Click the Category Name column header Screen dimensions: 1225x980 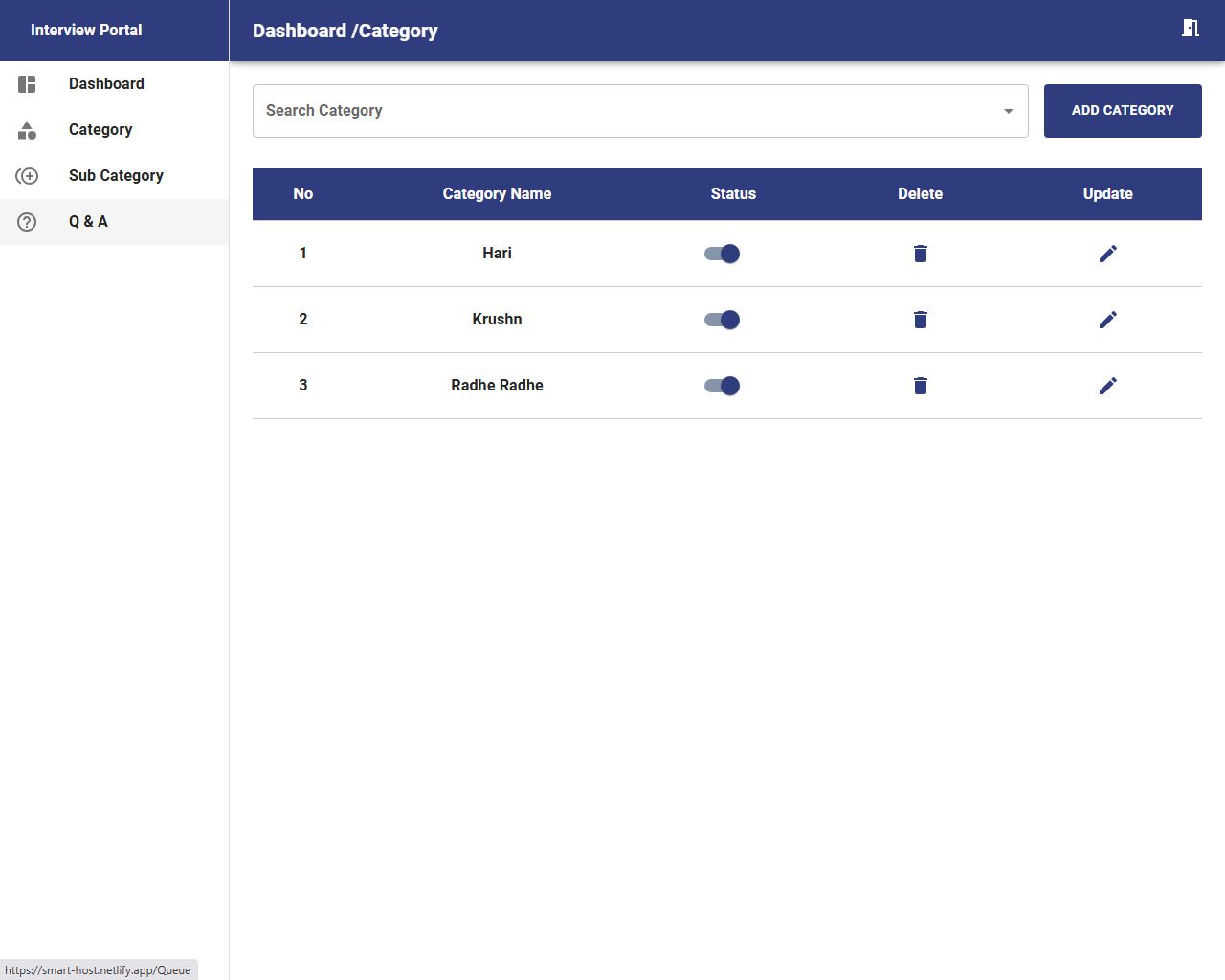(x=497, y=194)
